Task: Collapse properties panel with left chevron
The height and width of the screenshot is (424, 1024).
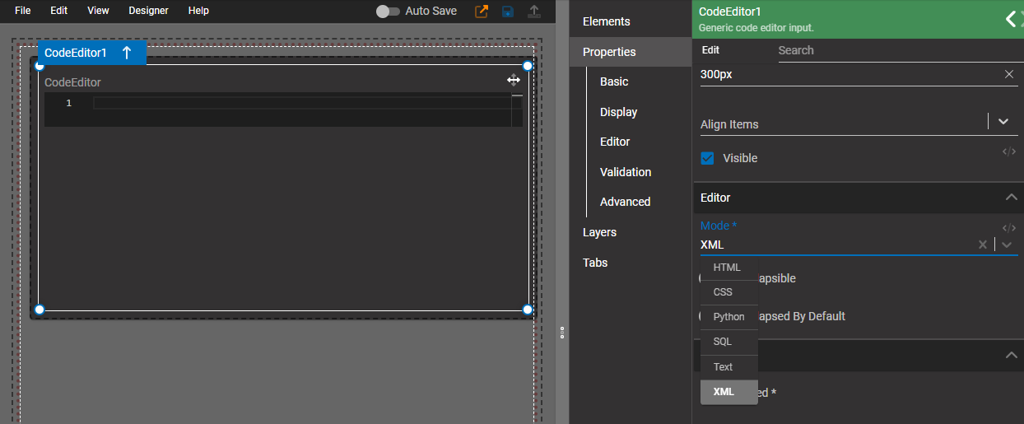Action: 1011,20
